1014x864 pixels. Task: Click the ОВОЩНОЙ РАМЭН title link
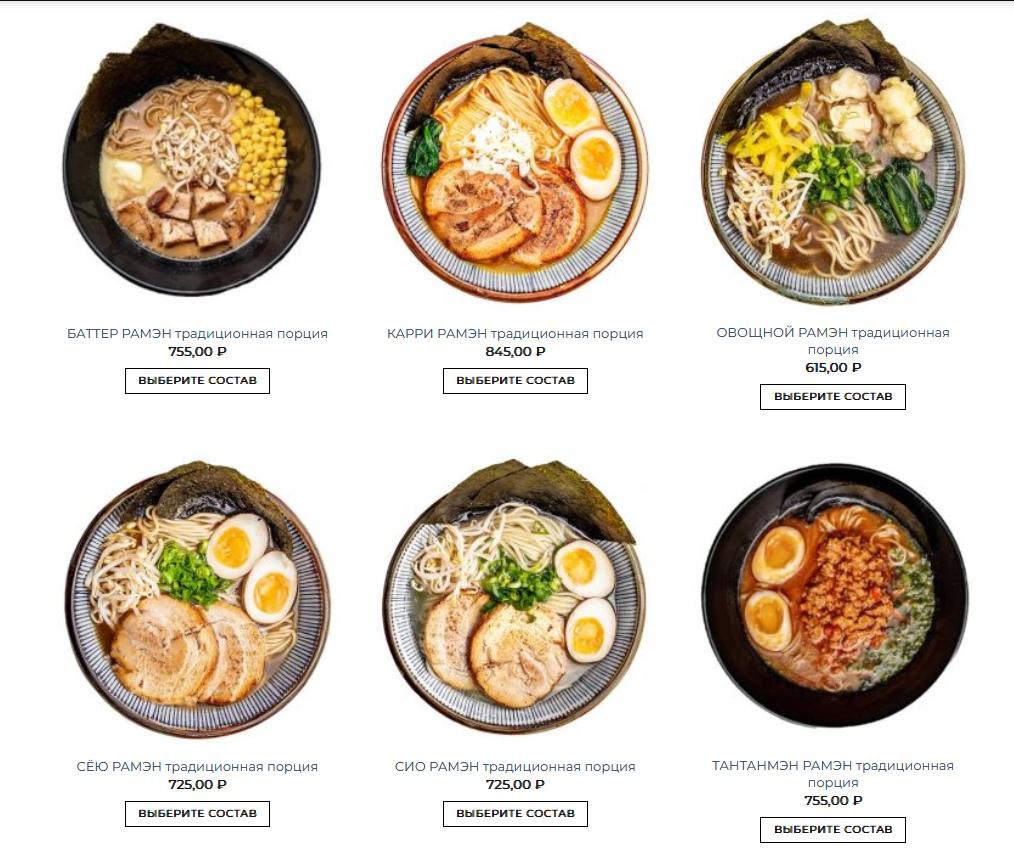pyautogui.click(x=833, y=341)
